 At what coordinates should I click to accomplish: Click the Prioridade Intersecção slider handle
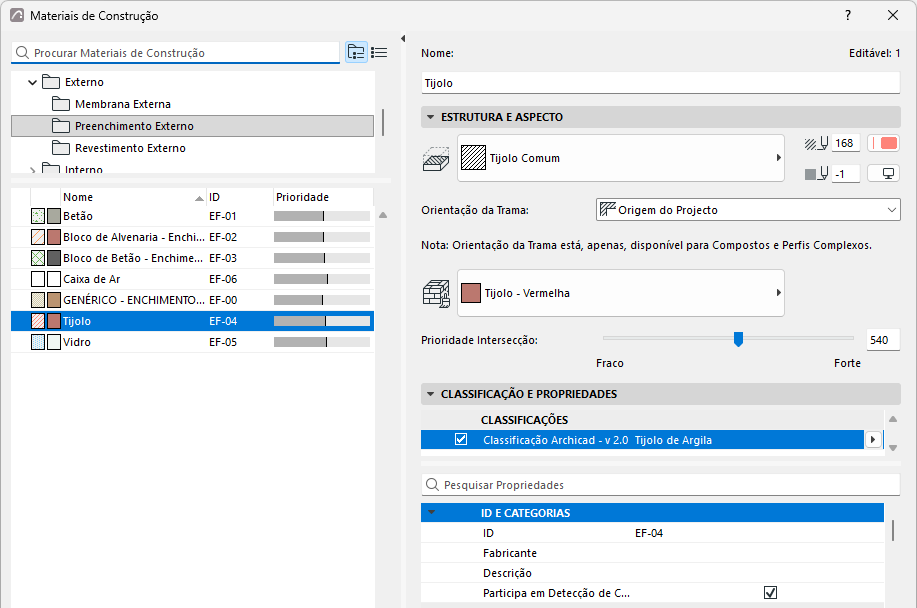(738, 339)
